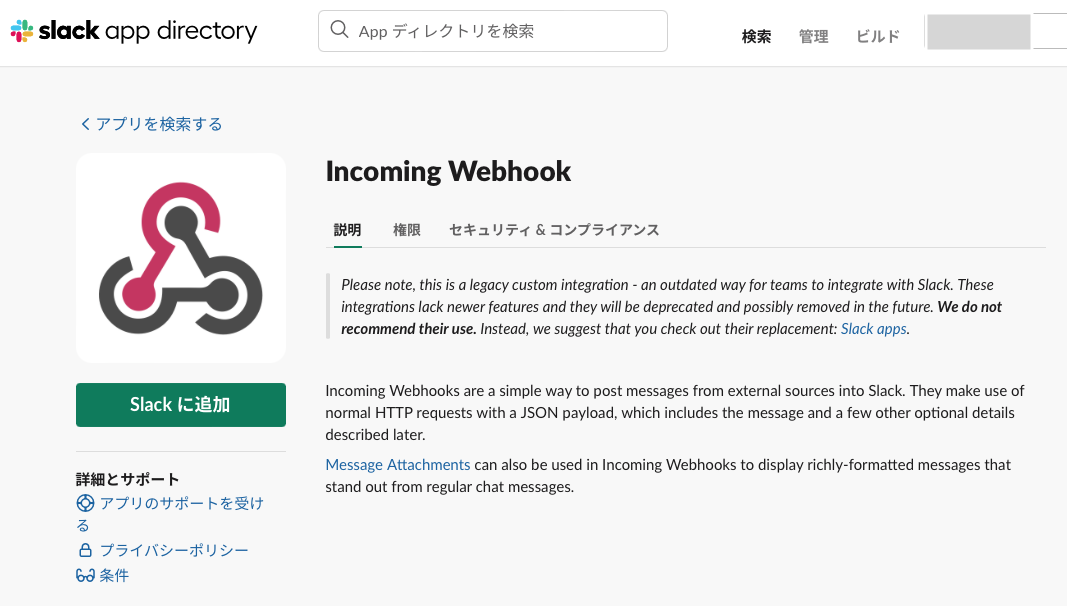This screenshot has height=606, width=1067.
Task: Open the 管理 menu in header
Action: point(813,36)
